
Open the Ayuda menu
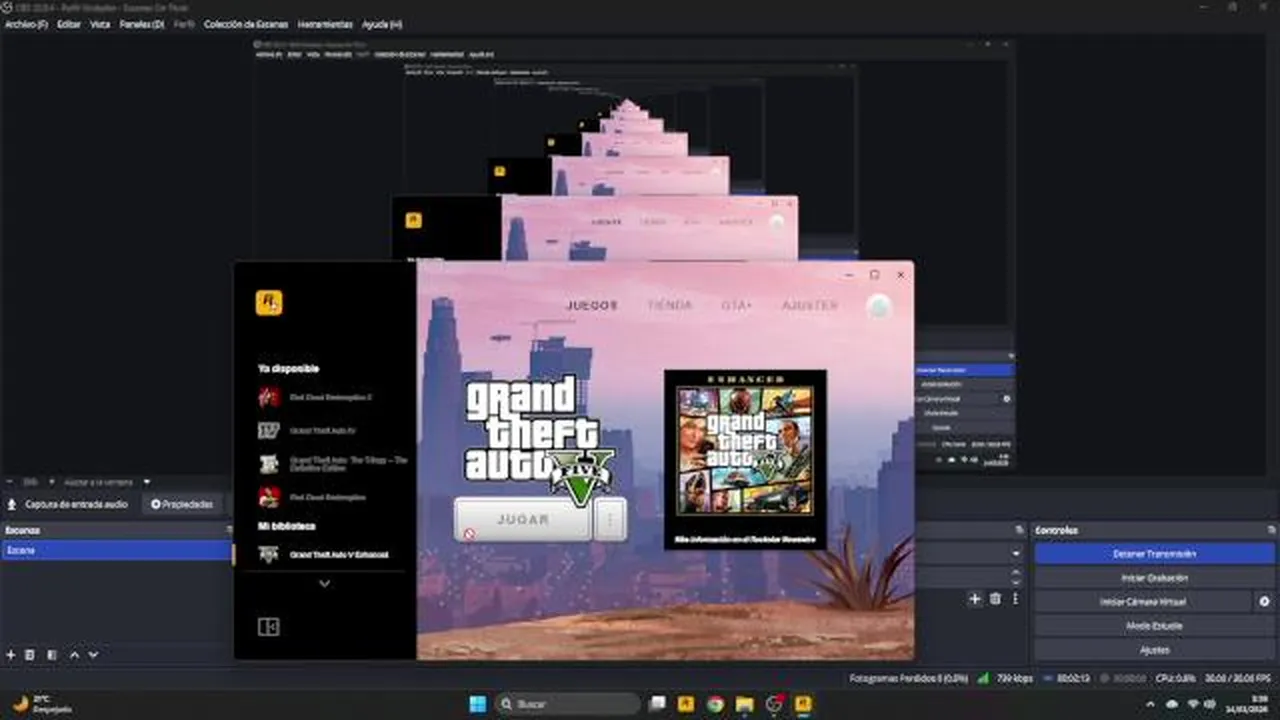coord(381,24)
